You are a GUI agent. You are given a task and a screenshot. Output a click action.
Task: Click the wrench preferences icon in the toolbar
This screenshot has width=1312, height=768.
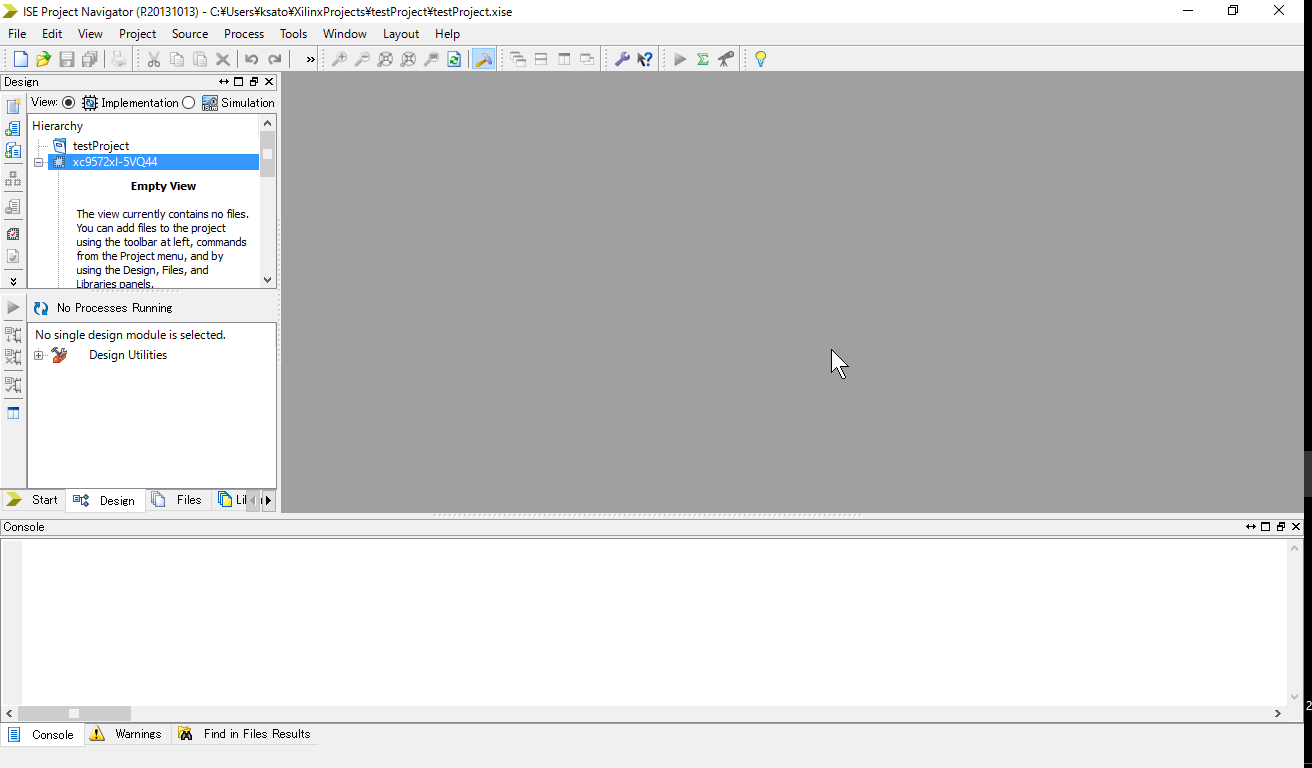pos(622,60)
